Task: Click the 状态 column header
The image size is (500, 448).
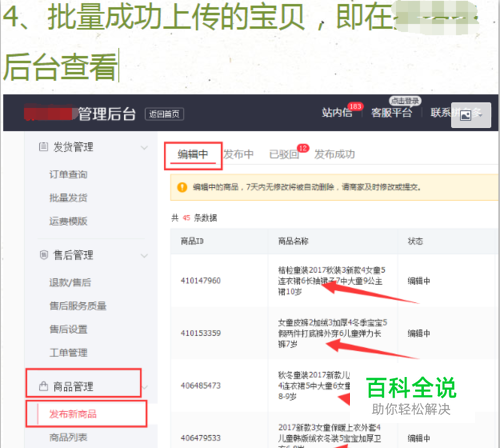Action: point(415,241)
